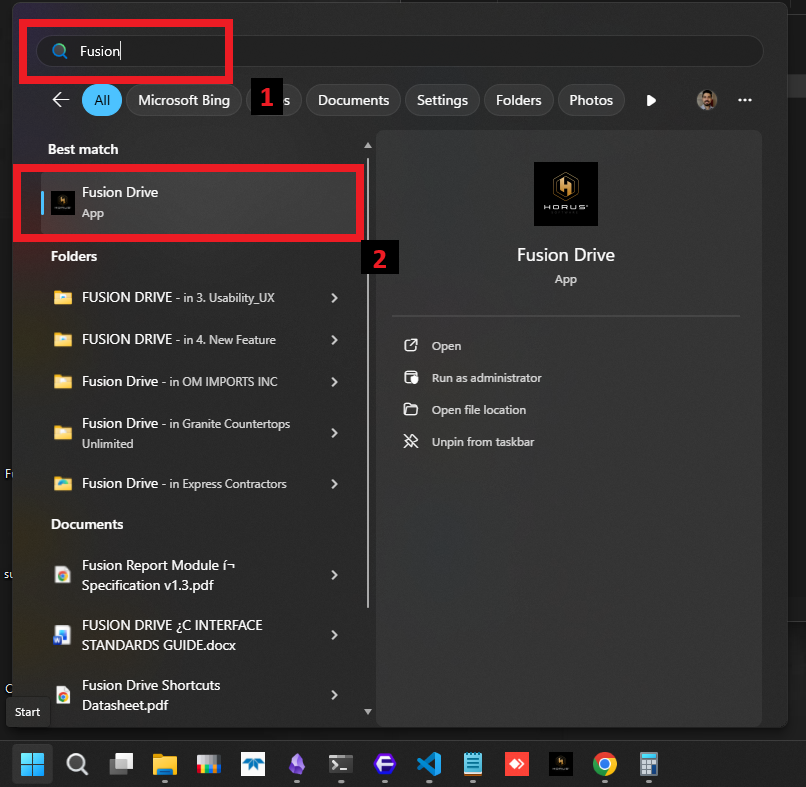Open the Terminal from the taskbar
The height and width of the screenshot is (787, 806).
pyautogui.click(x=341, y=764)
